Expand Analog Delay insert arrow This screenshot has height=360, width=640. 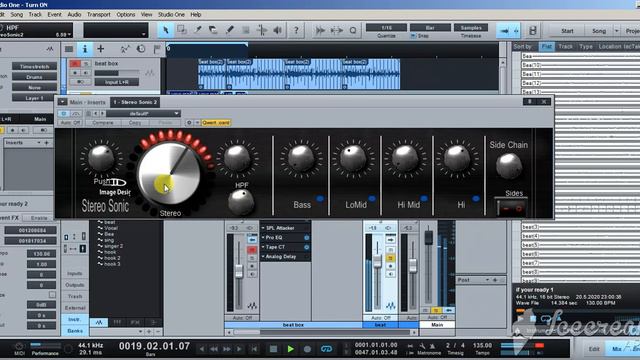pyautogui.click(x=263, y=257)
